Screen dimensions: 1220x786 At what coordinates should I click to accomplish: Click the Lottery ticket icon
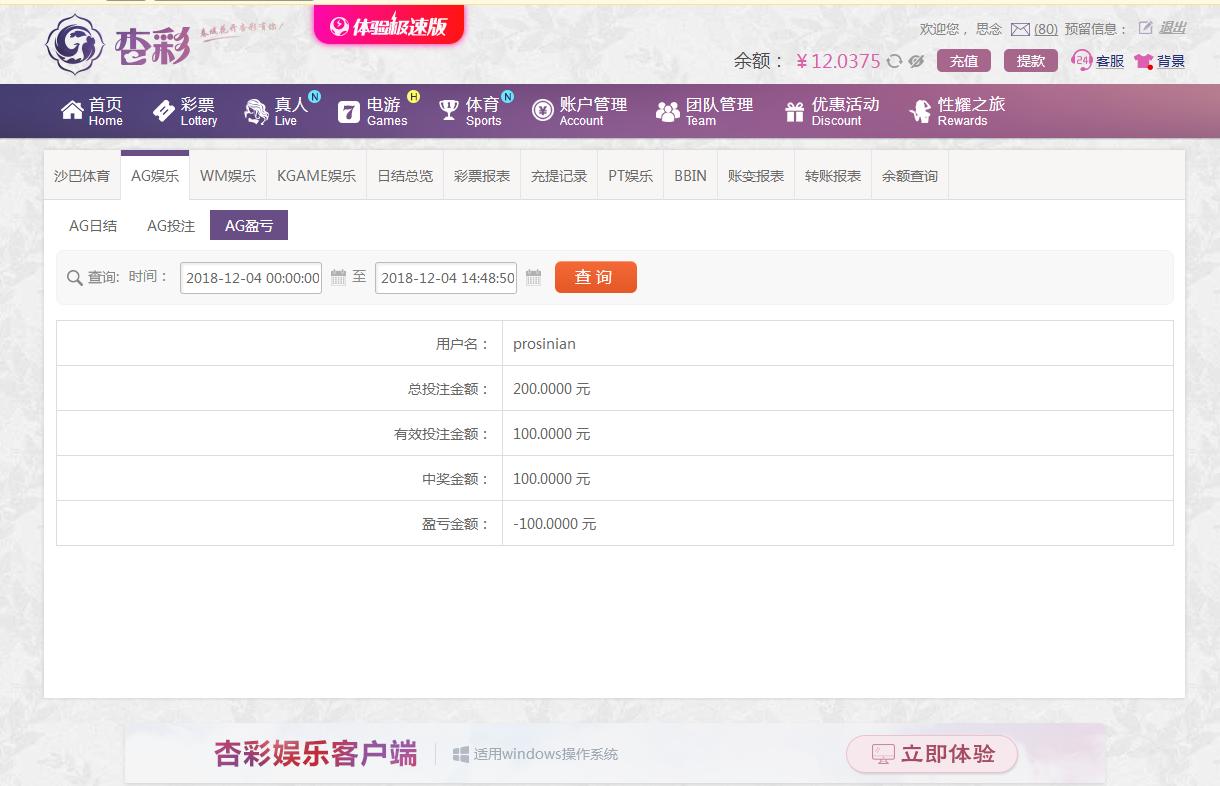pyautogui.click(x=164, y=111)
